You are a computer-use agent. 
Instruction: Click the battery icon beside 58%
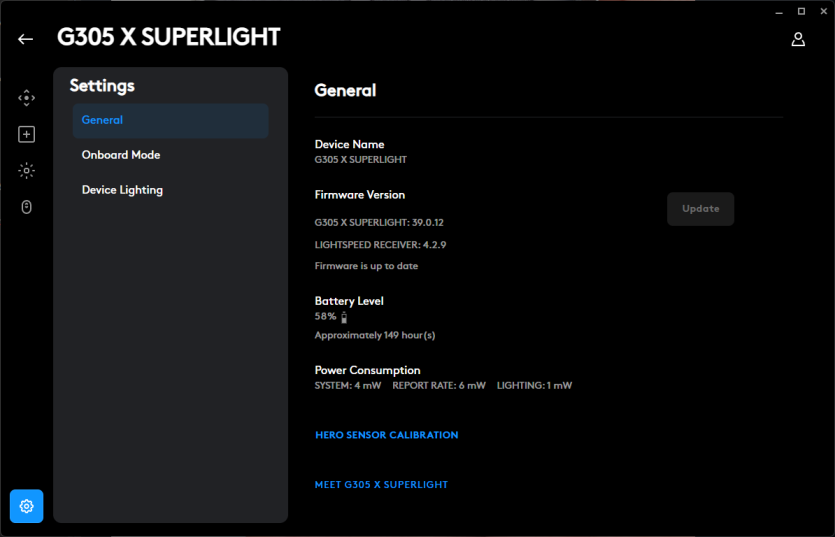[x=344, y=317]
